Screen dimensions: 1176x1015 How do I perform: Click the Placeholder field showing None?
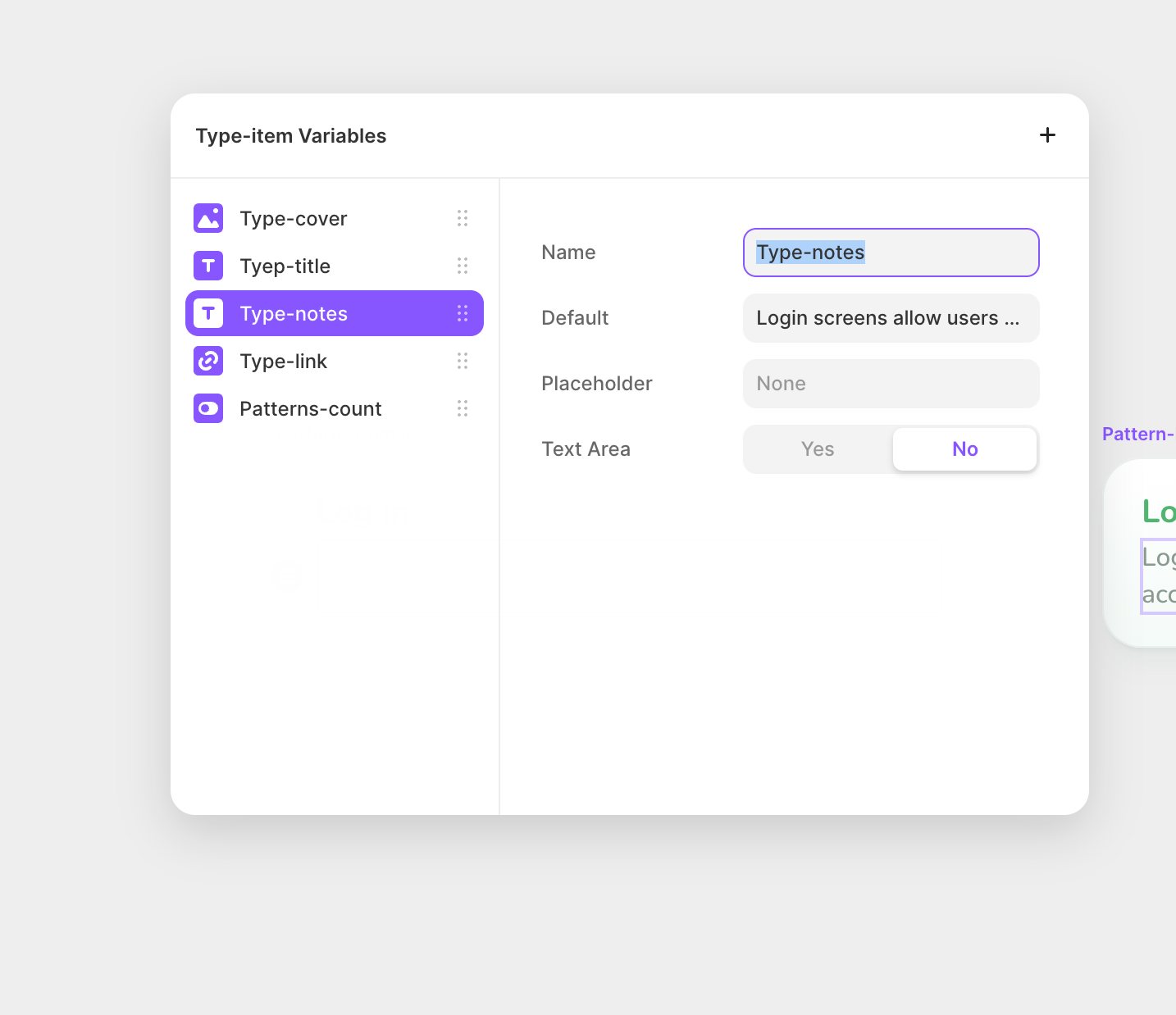pos(891,384)
